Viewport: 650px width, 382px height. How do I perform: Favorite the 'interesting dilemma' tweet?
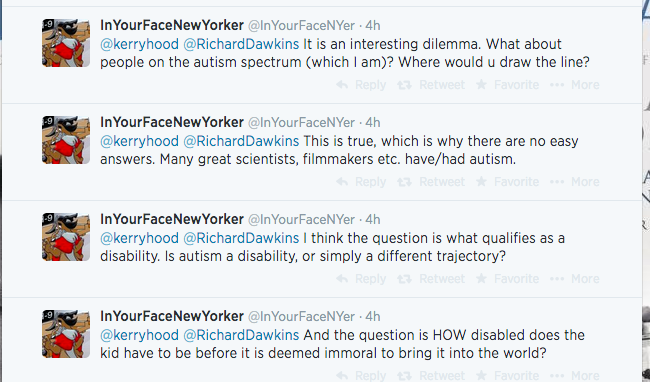pos(507,85)
